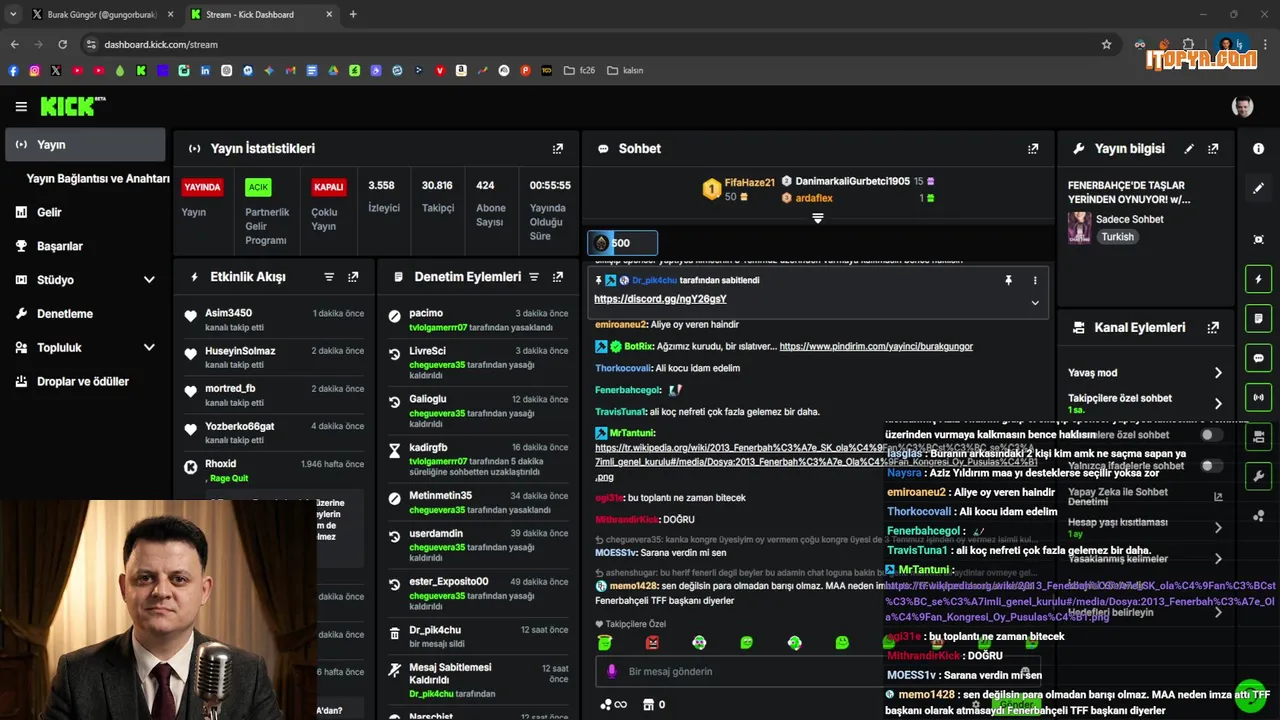Toggle the chat bubble widget in right sidebar
Viewport: 1280px width, 720px height.
coord(1258,357)
